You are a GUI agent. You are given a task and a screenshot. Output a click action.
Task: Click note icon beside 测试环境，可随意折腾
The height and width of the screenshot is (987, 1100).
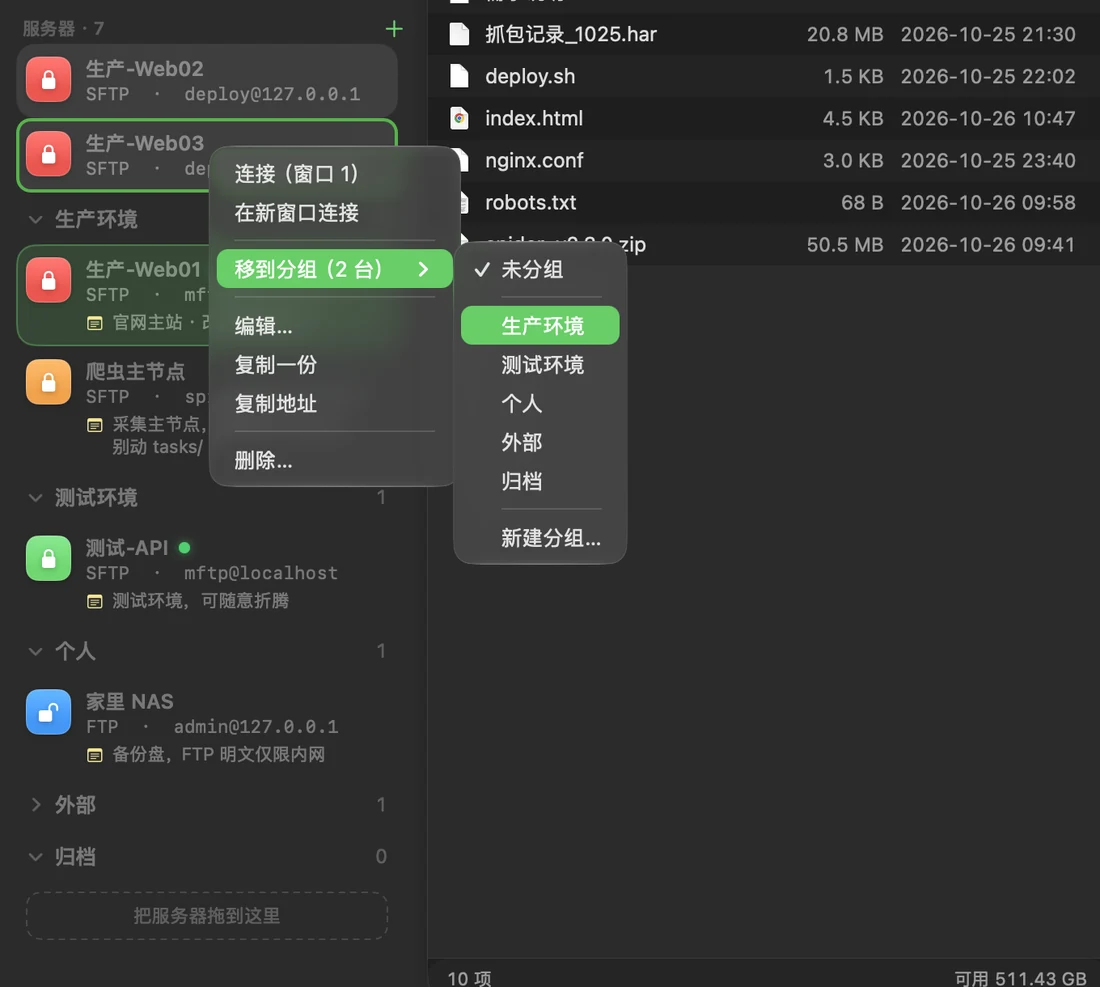coord(95,601)
